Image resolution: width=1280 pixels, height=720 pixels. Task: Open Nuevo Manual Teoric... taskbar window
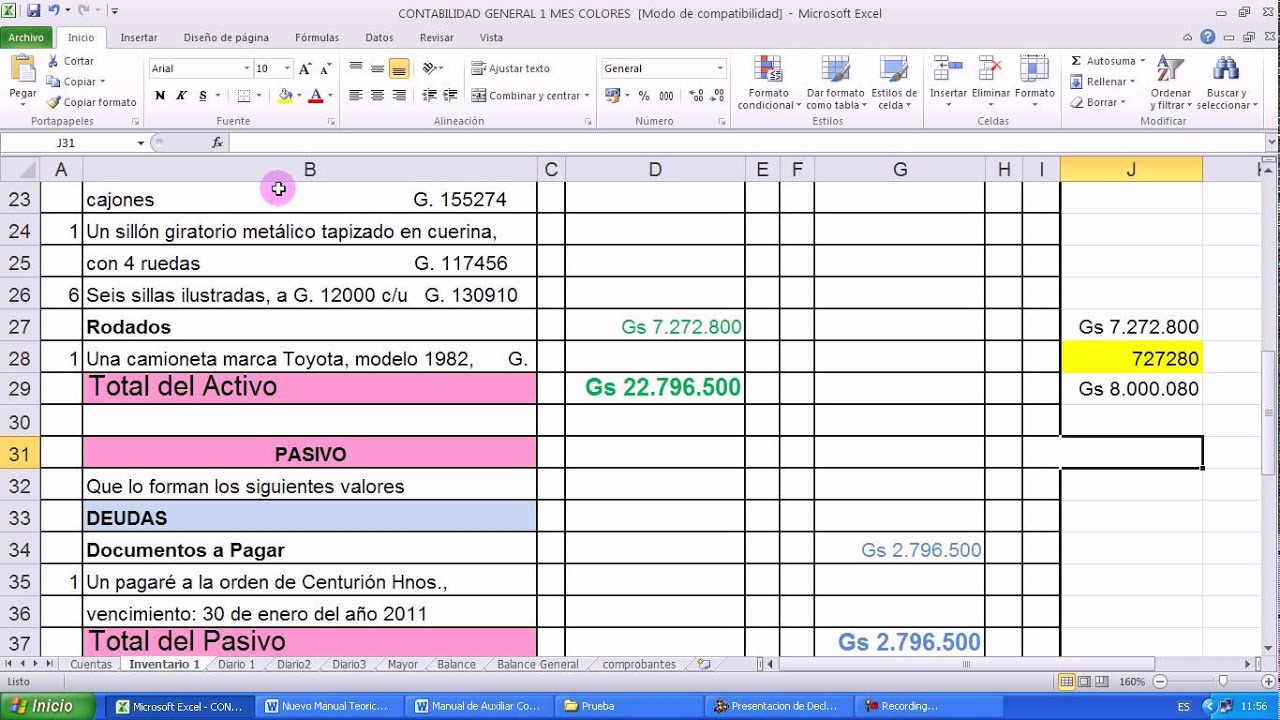(x=328, y=706)
